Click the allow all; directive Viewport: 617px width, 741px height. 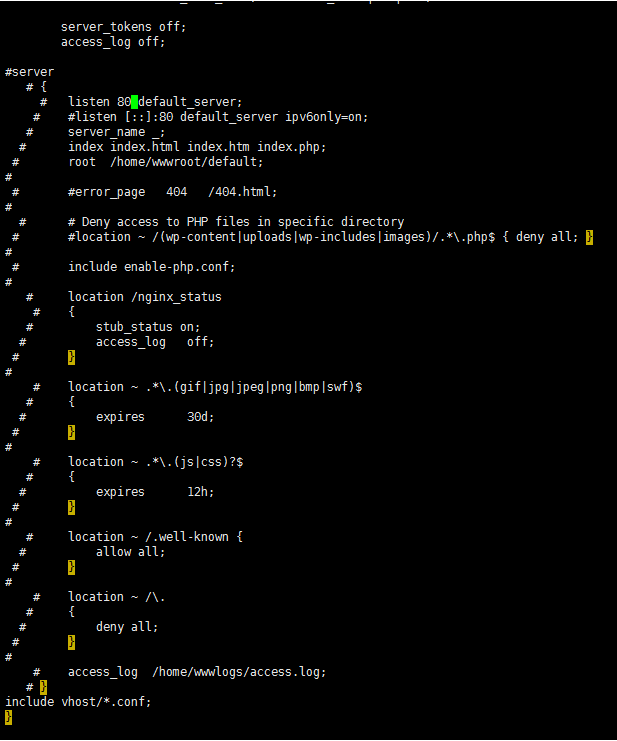(130, 552)
